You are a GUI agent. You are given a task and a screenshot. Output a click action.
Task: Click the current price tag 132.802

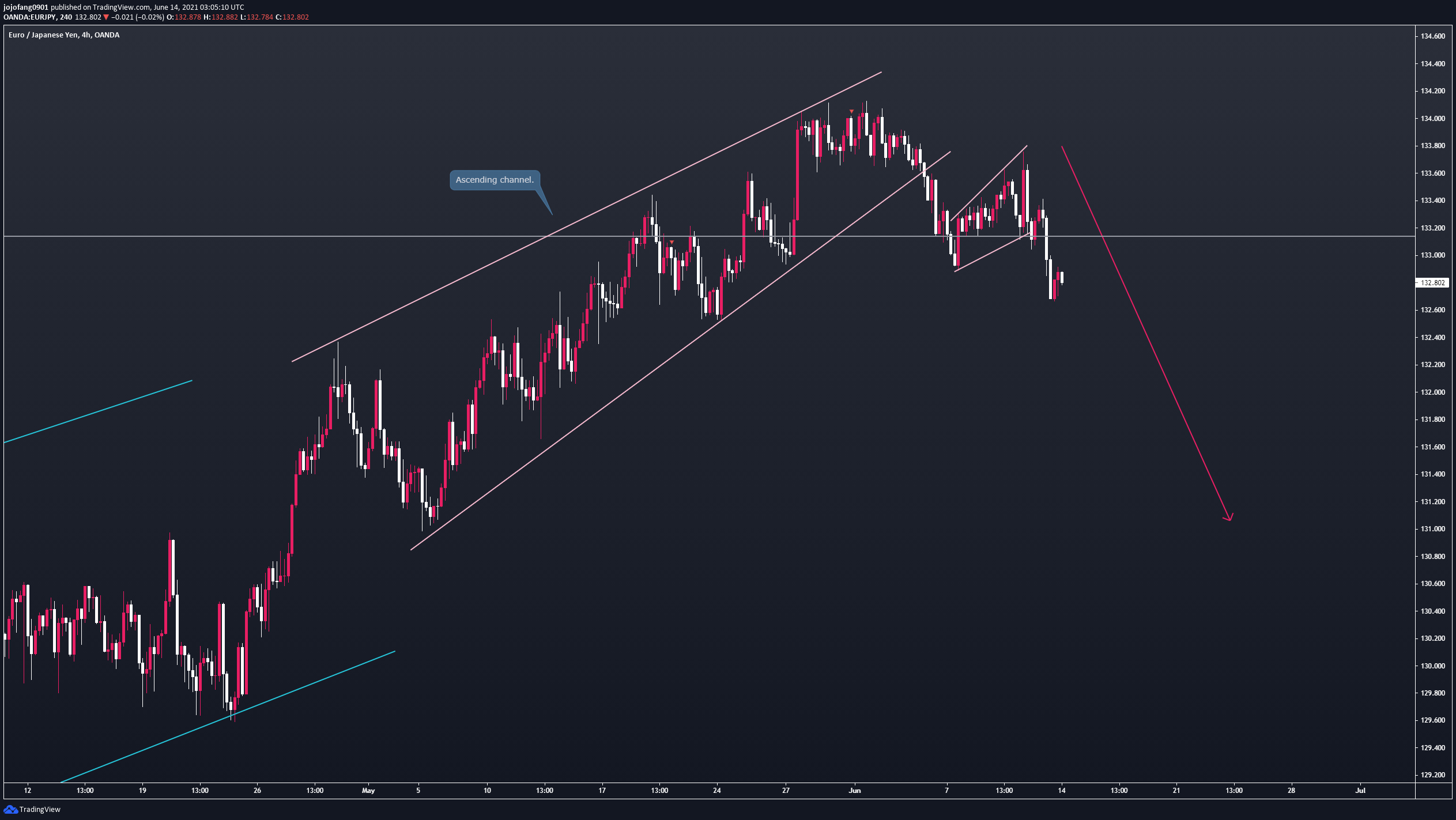click(x=1432, y=283)
